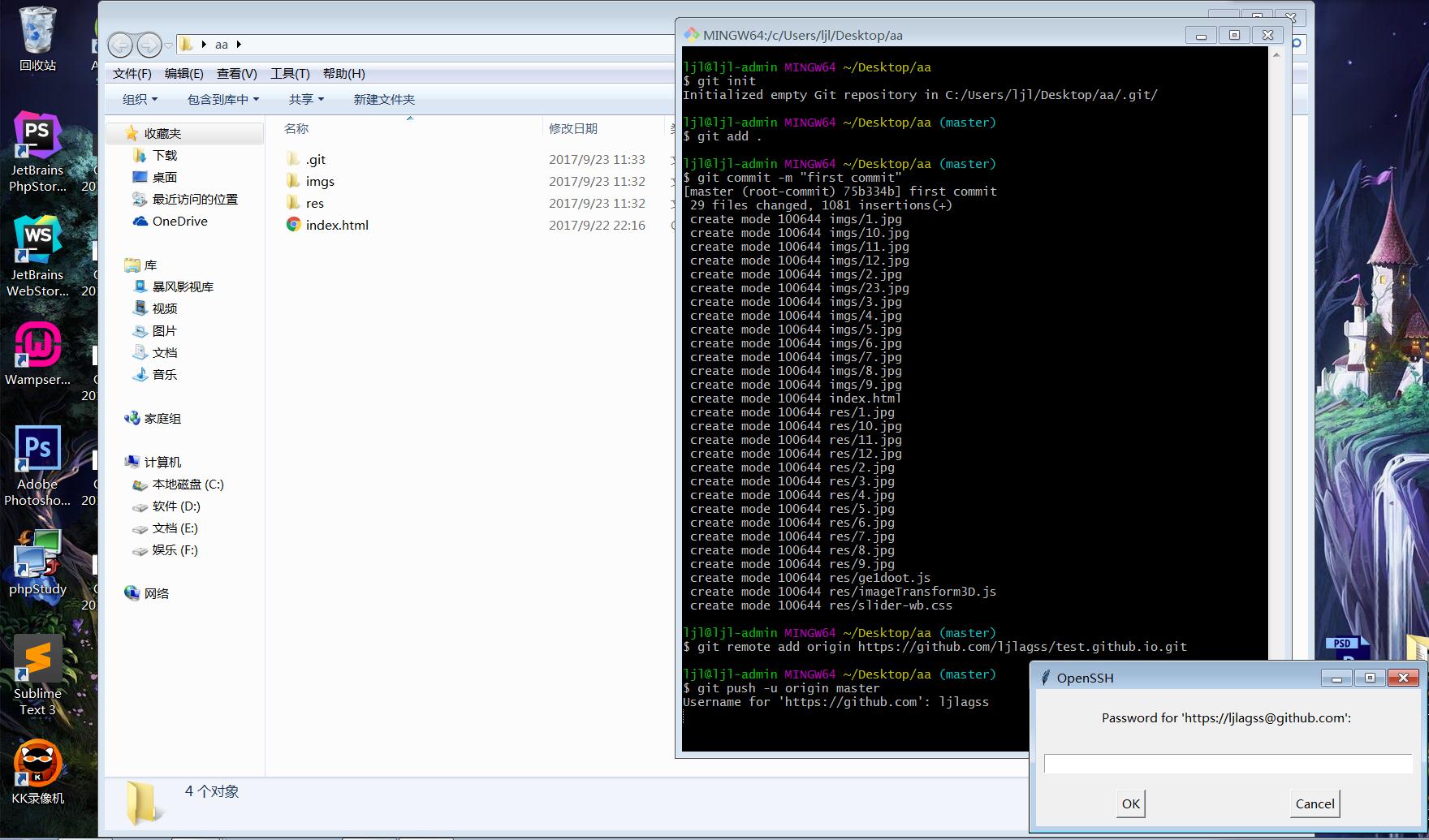
Task: Click OK in OpenSSH dialog
Action: click(1130, 803)
